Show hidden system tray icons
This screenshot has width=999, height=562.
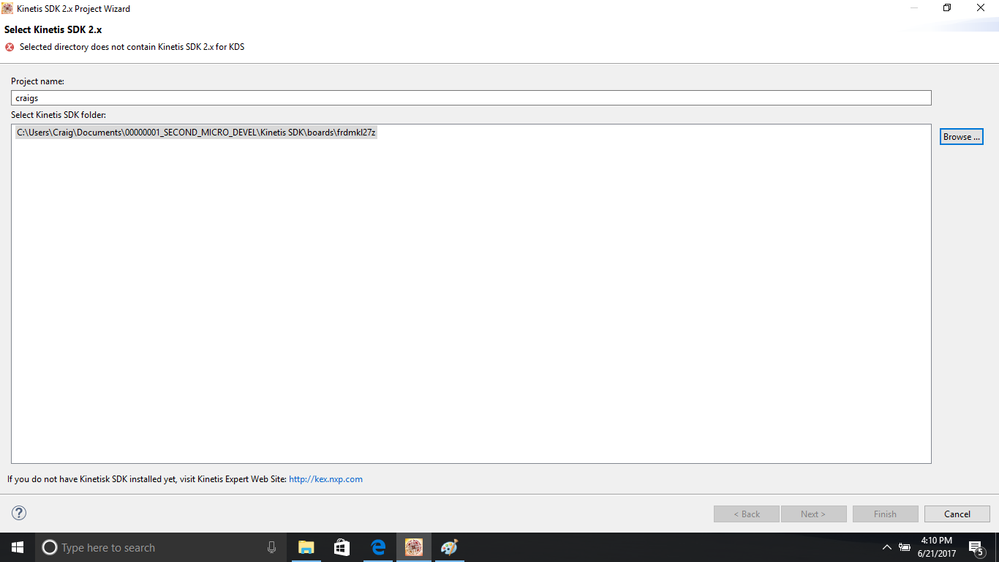[x=886, y=547]
